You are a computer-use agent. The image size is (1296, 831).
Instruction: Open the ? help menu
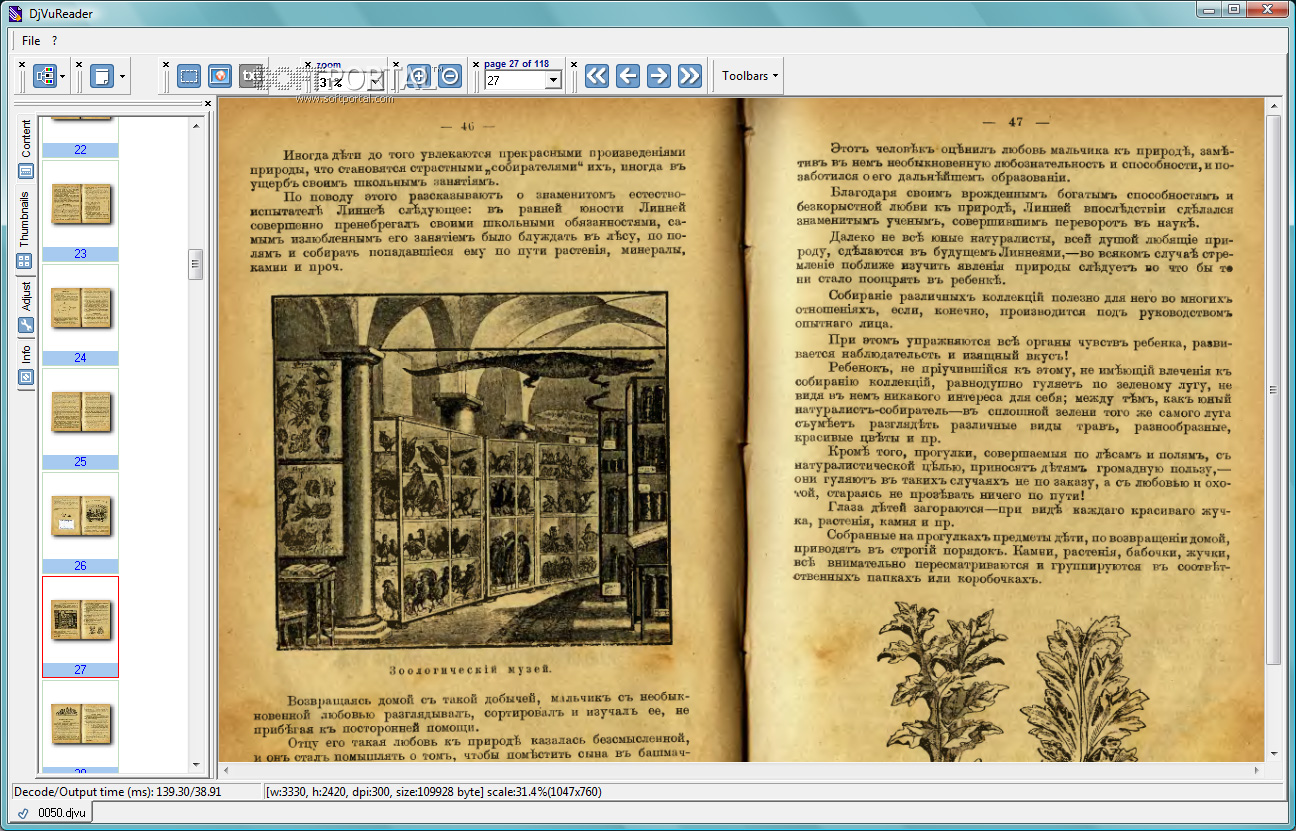coord(55,41)
